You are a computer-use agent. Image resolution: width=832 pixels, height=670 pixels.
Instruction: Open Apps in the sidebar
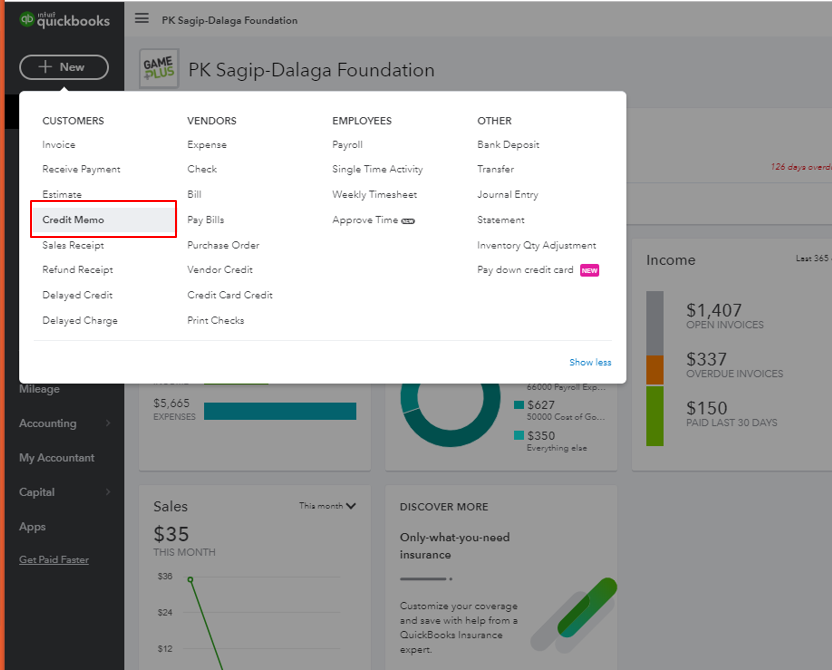point(33,527)
